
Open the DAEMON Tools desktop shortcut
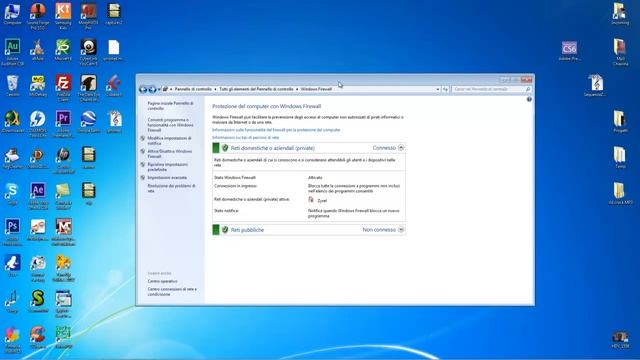click(38, 124)
